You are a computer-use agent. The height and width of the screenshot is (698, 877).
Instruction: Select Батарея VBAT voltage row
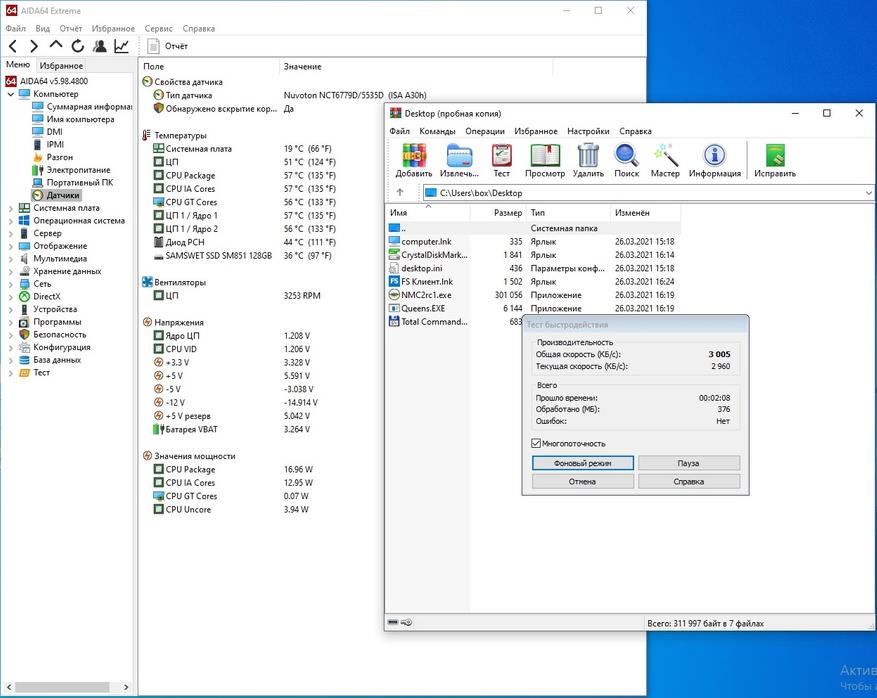(x=232, y=430)
